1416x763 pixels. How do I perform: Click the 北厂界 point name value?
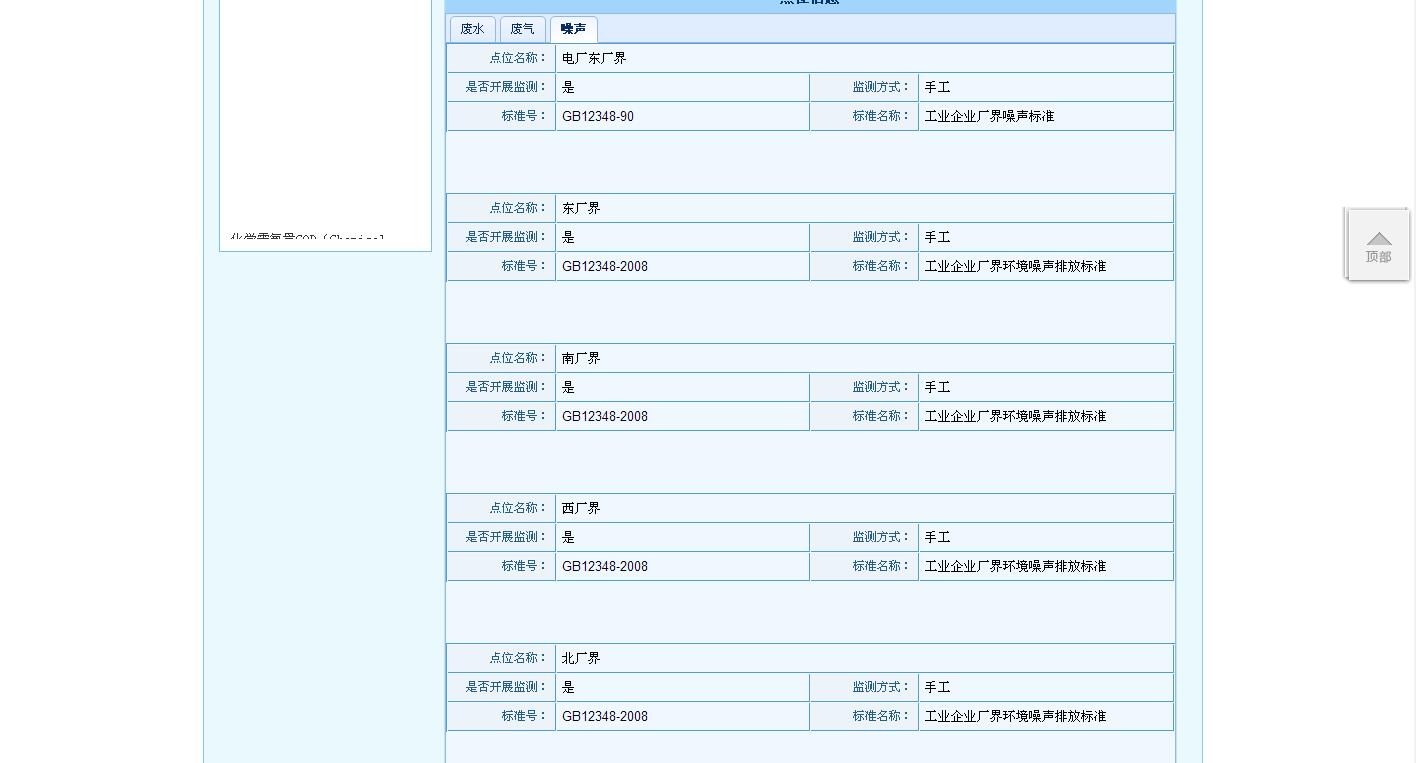point(581,658)
